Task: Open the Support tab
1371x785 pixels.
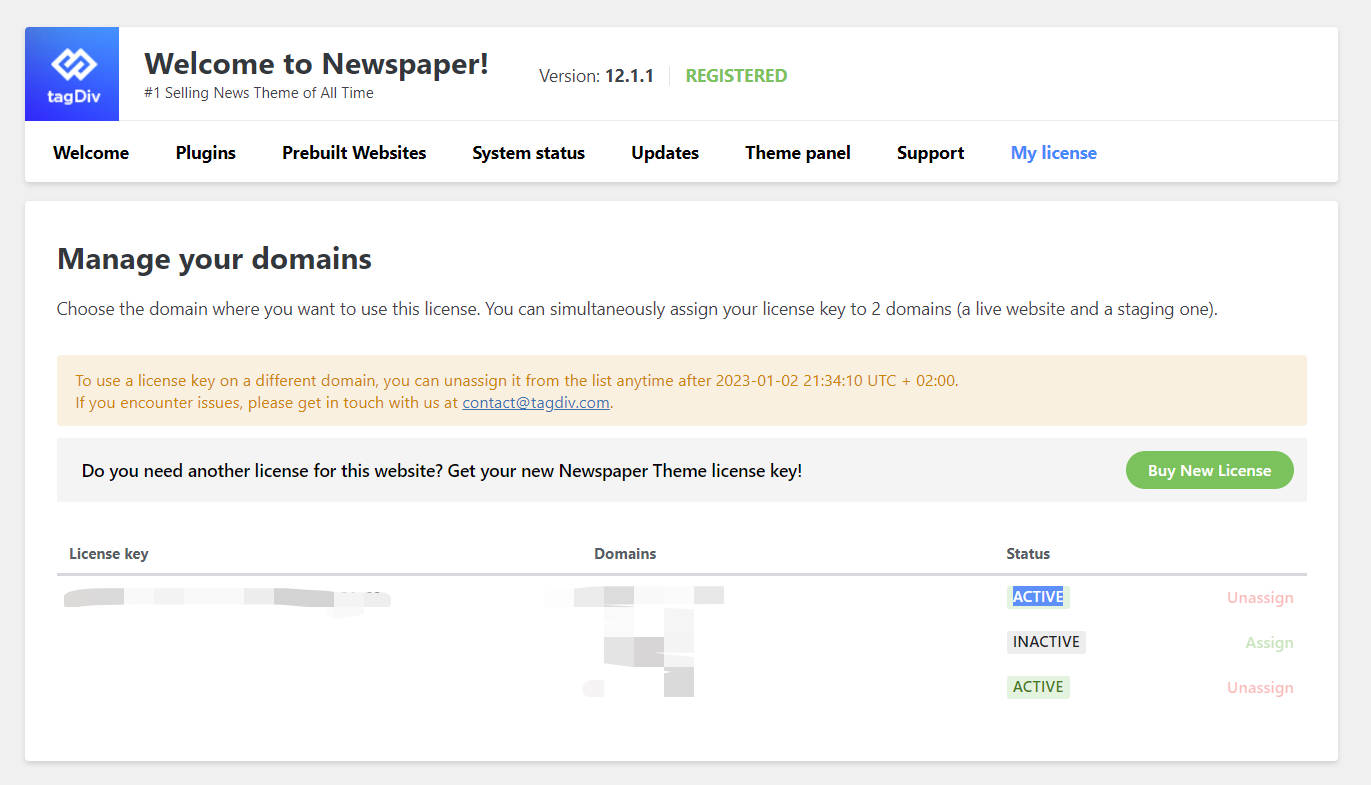Action: click(x=931, y=153)
